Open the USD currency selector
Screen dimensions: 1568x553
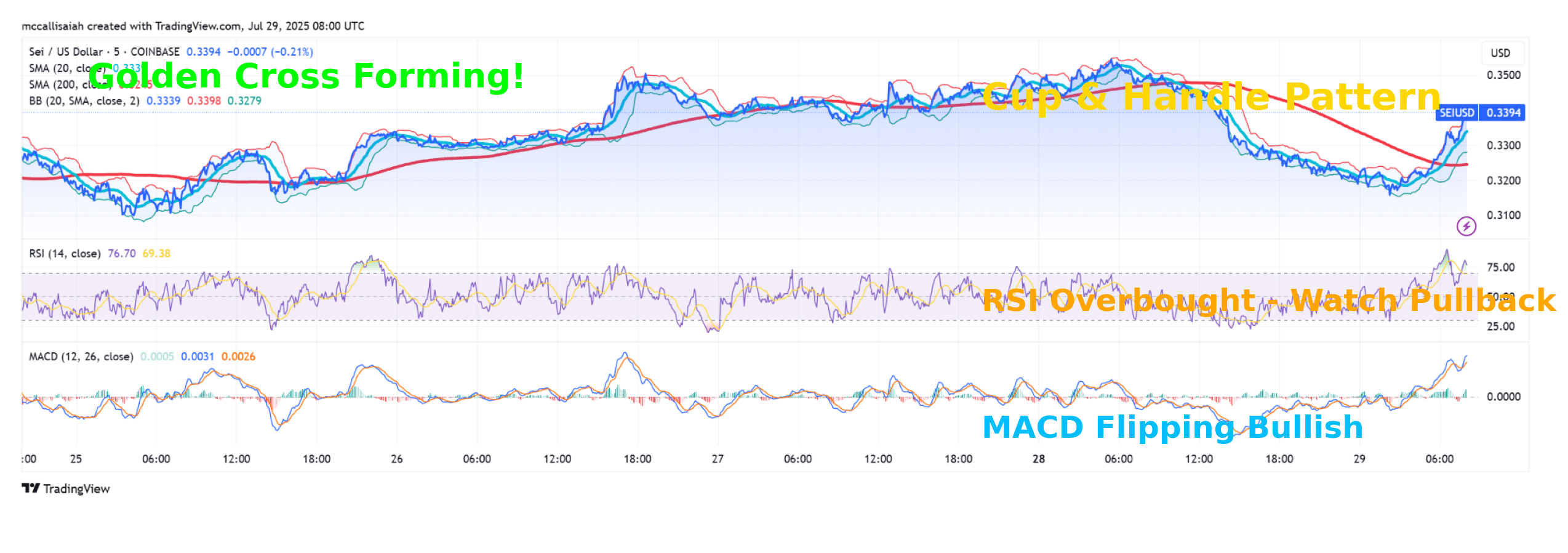point(1500,53)
